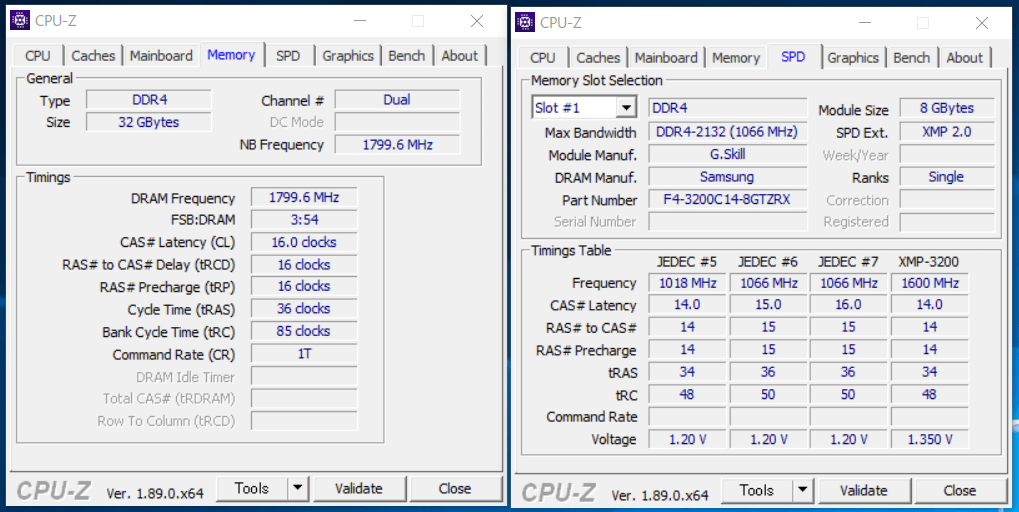Click DRAM Frequency value 1799.6 MHz
1019x512 pixels.
pos(304,198)
